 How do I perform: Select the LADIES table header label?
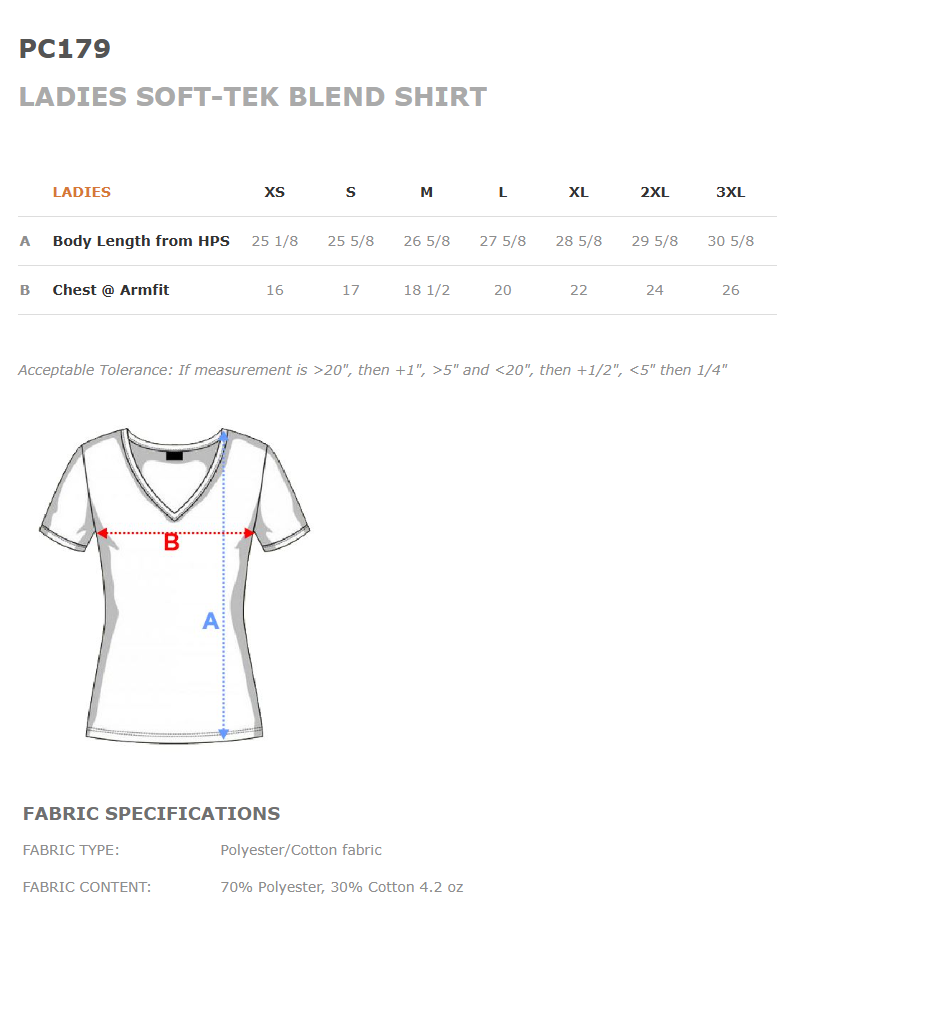[x=81, y=192]
